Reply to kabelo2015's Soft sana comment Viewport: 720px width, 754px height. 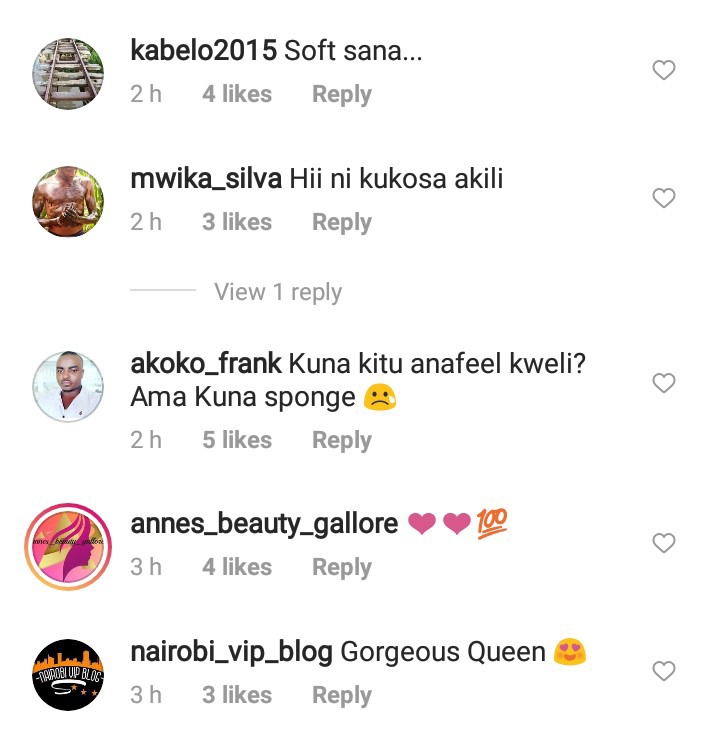(341, 94)
